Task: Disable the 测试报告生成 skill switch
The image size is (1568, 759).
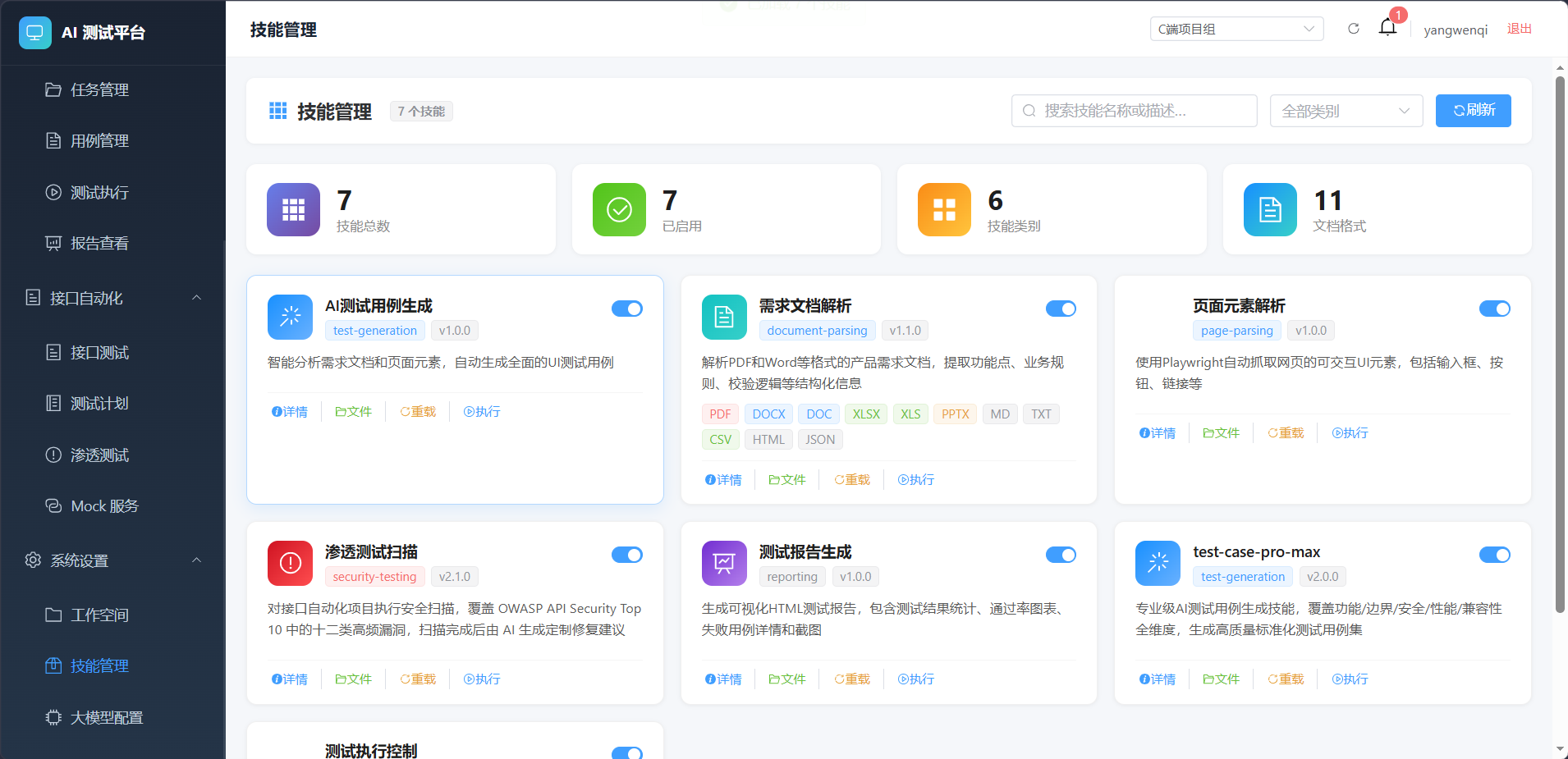Action: coord(1061,555)
